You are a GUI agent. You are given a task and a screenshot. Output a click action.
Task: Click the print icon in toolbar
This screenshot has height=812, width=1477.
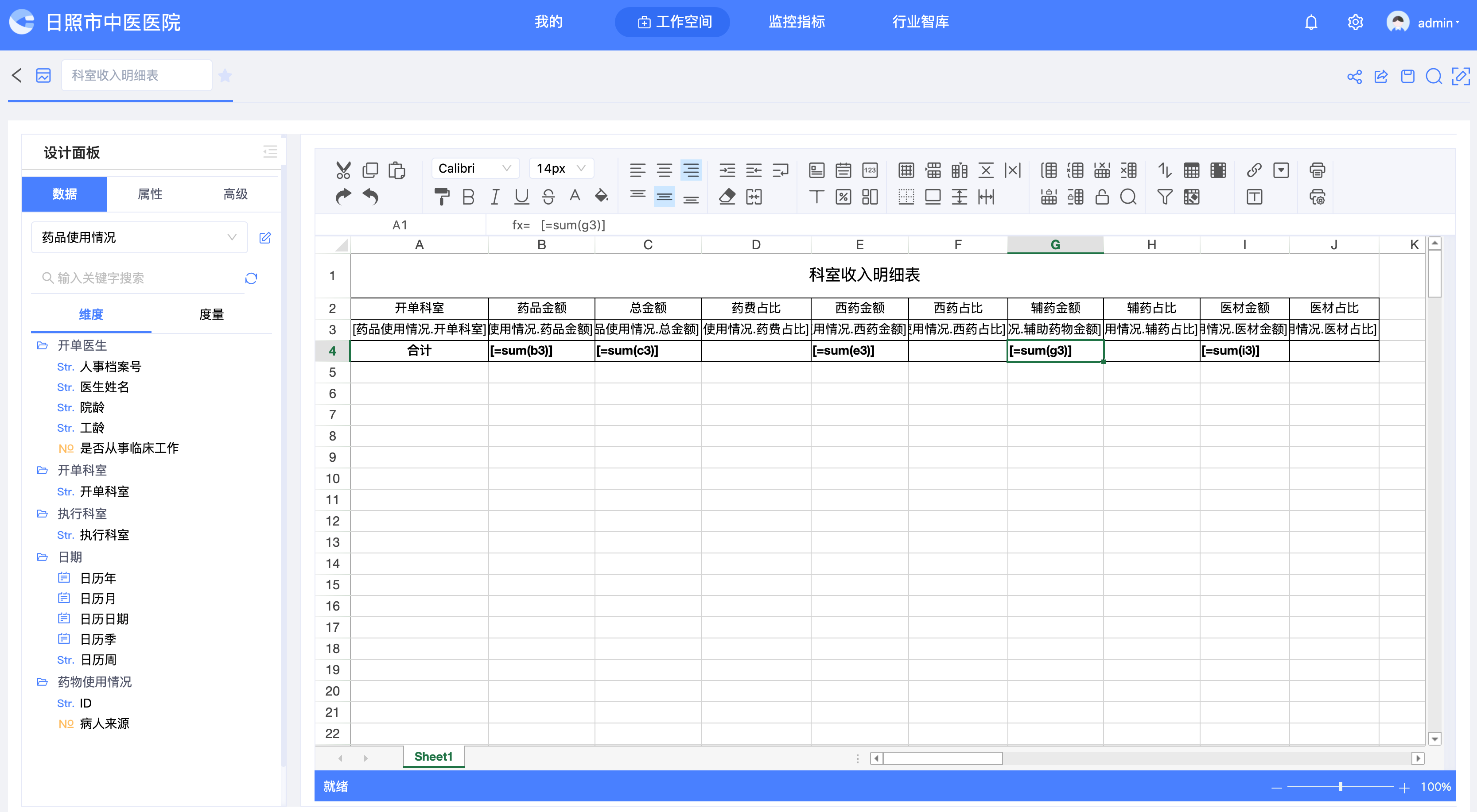1317,170
